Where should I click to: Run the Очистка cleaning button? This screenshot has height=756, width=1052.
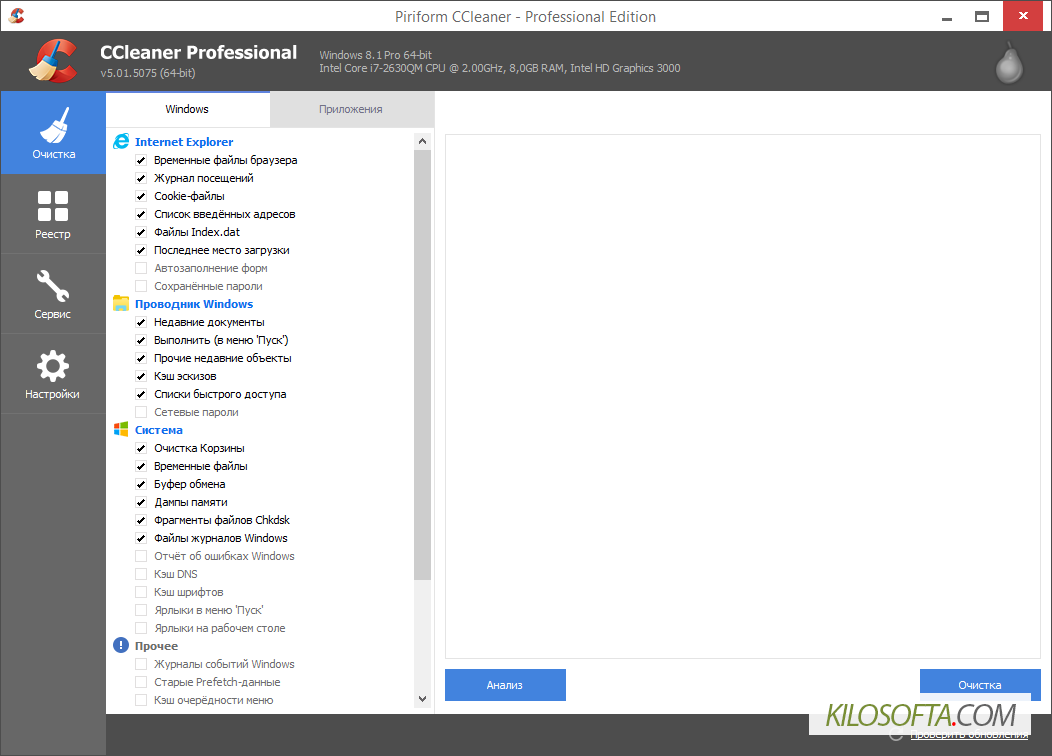tap(980, 685)
